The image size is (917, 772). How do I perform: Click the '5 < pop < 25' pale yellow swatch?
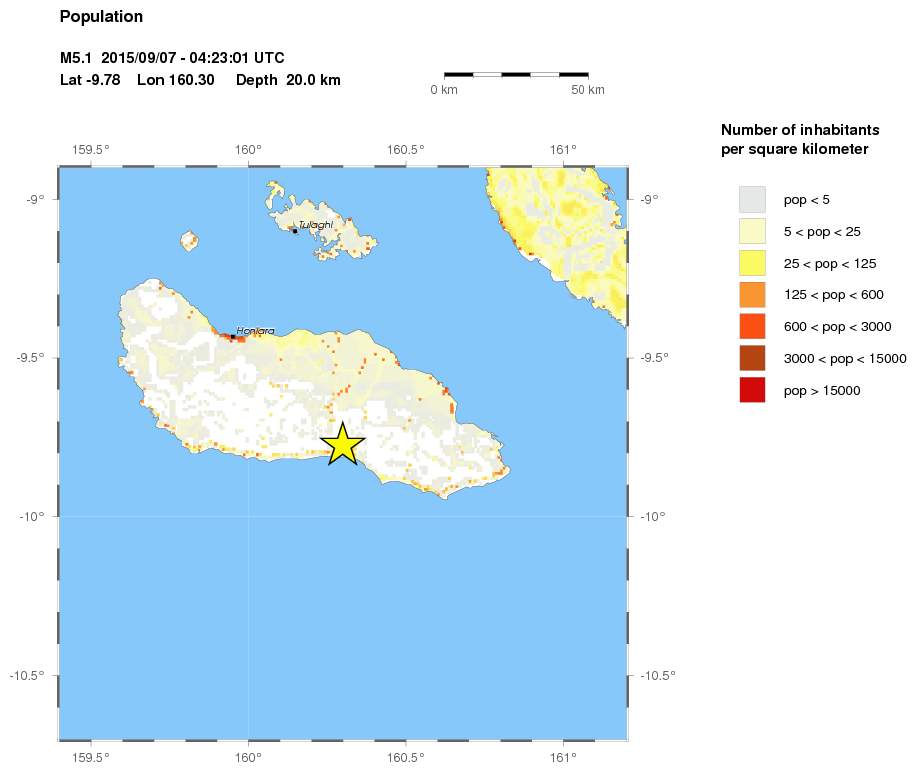[752, 231]
